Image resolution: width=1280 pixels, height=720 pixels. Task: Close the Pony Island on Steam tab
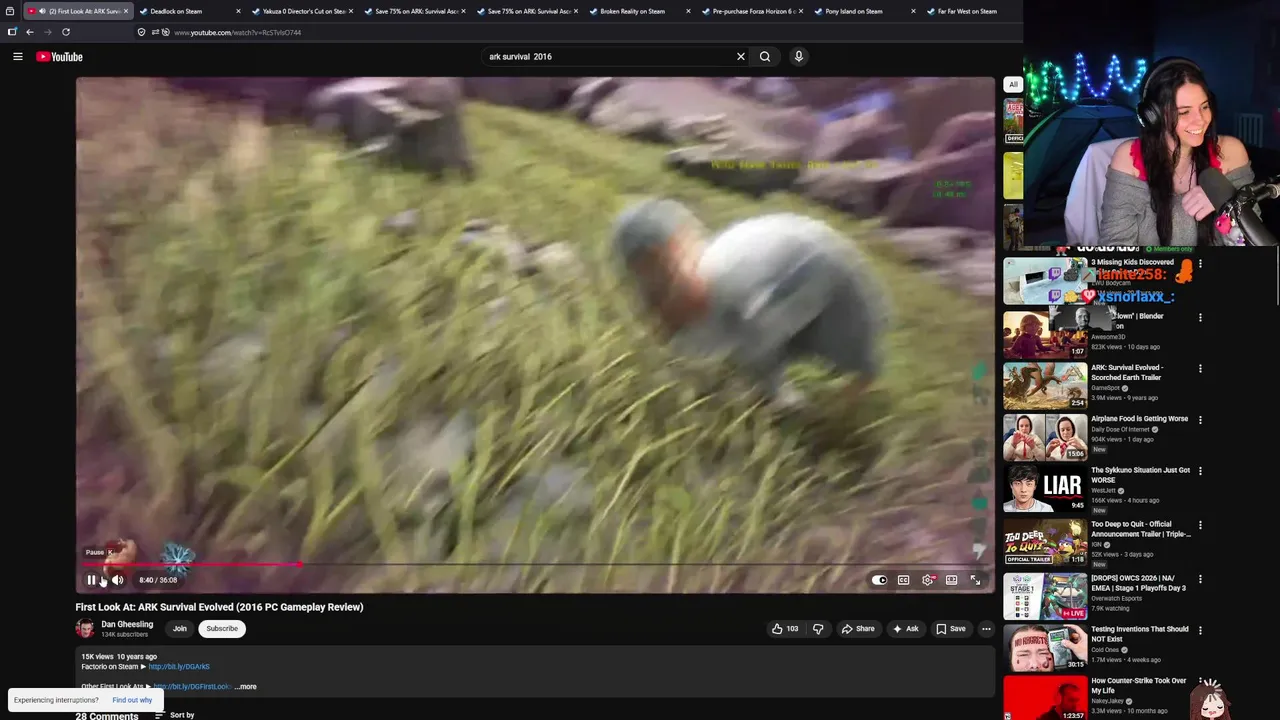(x=913, y=11)
